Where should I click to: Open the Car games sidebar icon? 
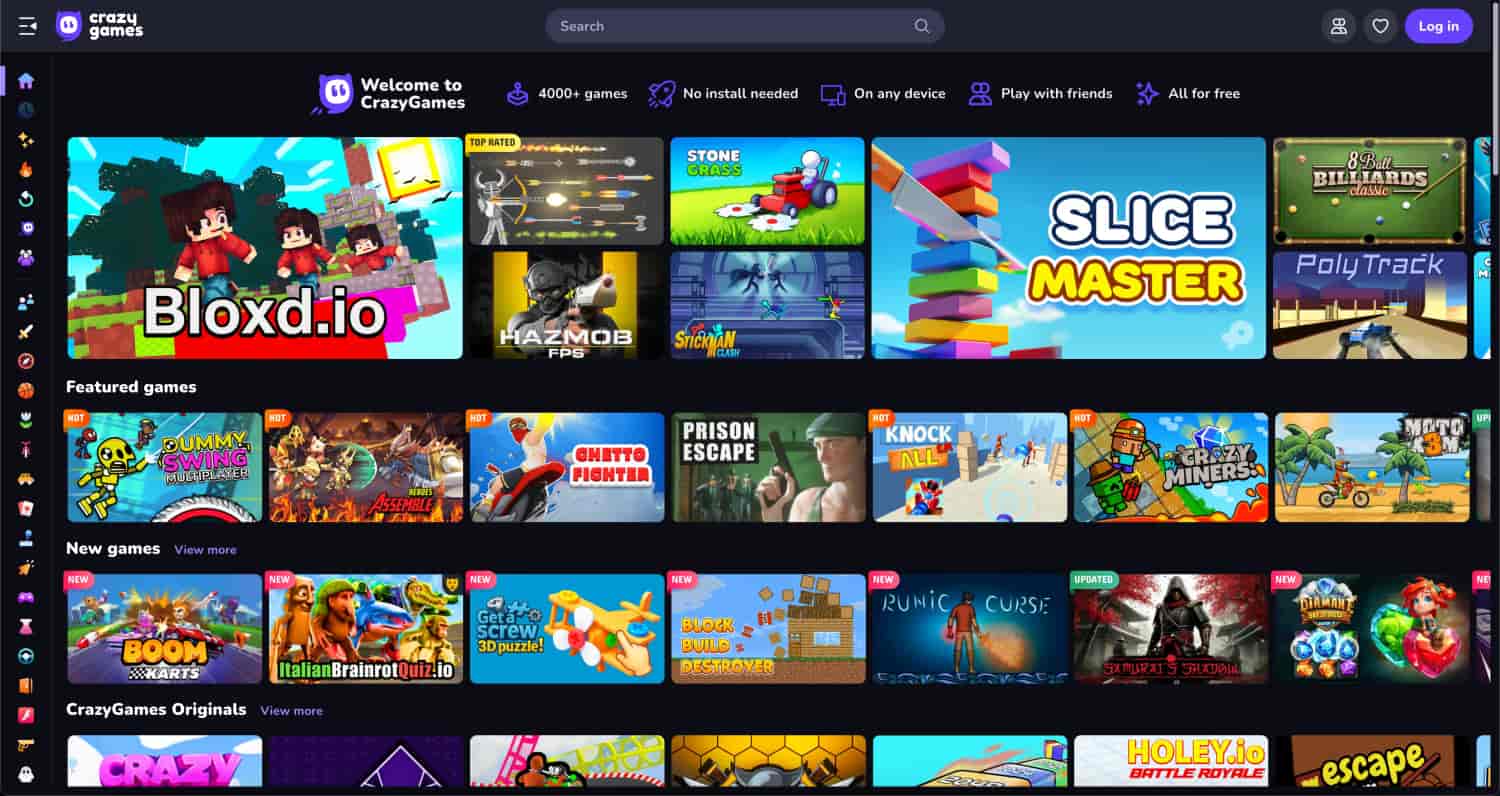point(26,479)
